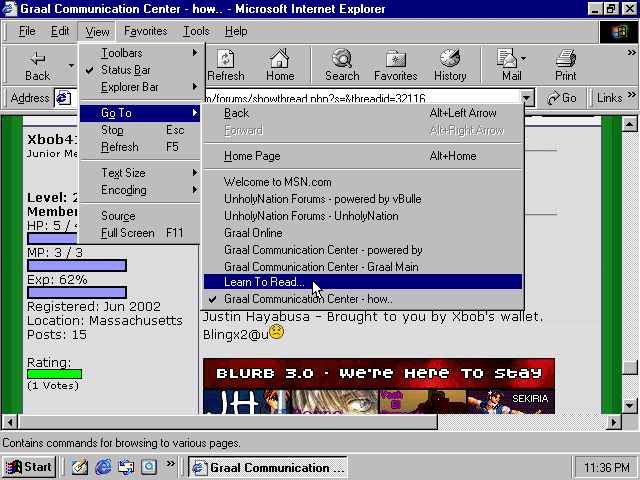Toggle the Status Bar checked option
This screenshot has width=640, height=480.
(141, 70)
